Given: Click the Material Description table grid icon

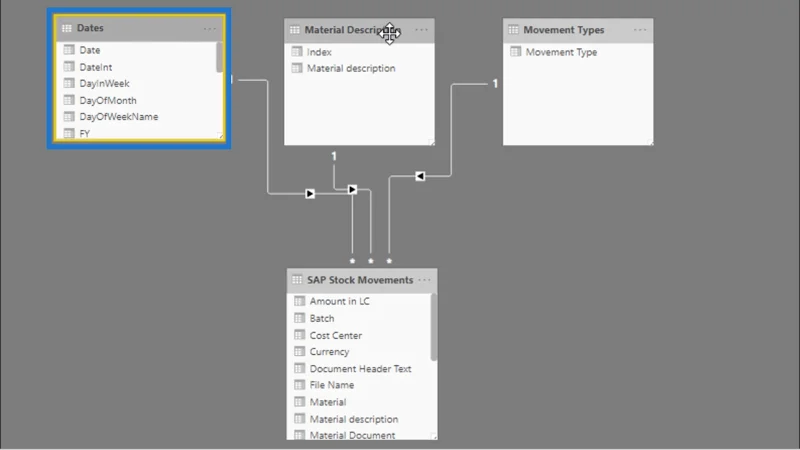Looking at the screenshot, I should [294, 30].
